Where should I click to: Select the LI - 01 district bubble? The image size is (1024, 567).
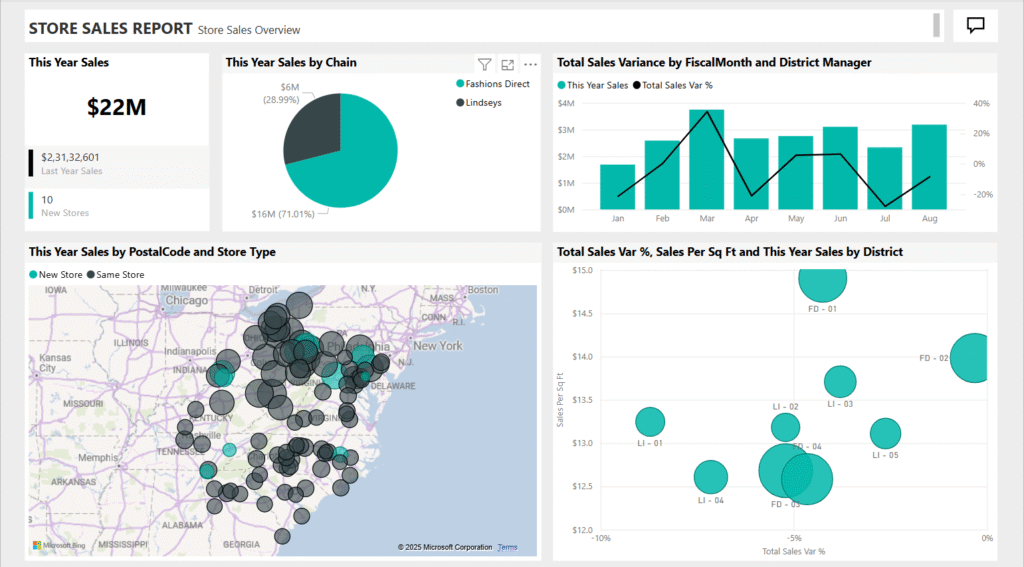tap(650, 422)
